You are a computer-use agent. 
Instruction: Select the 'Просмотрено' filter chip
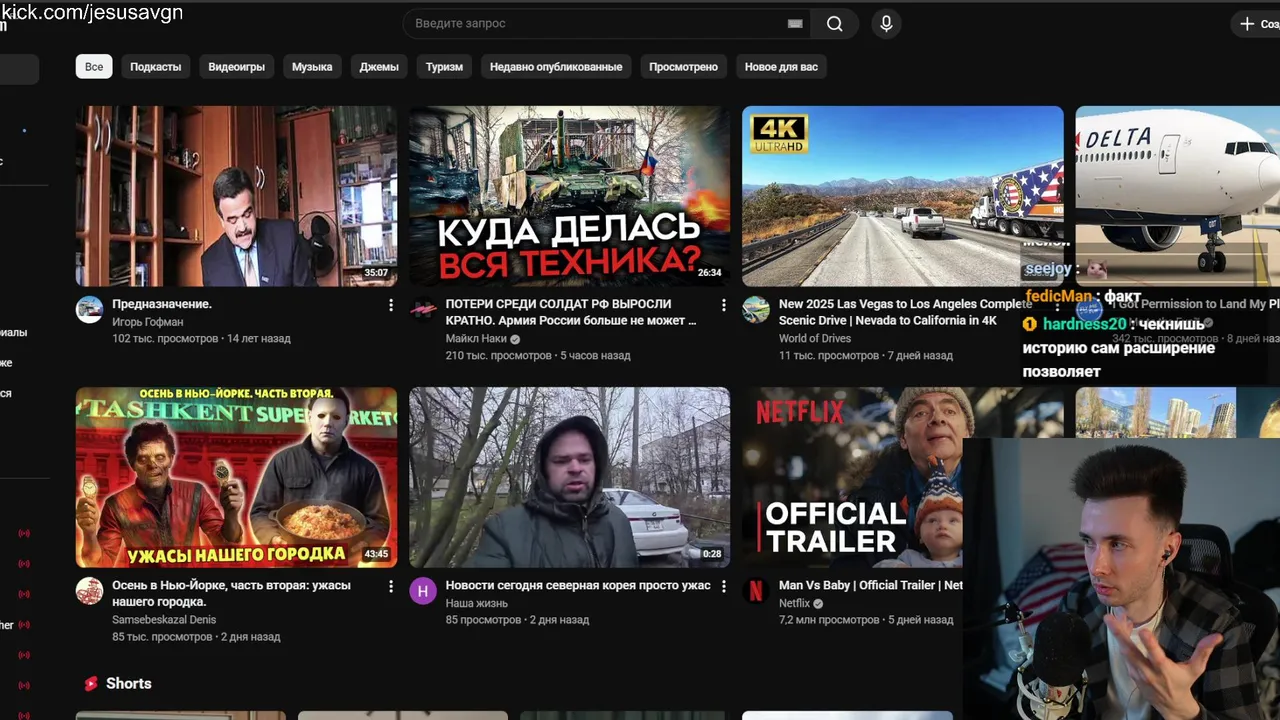tap(683, 67)
